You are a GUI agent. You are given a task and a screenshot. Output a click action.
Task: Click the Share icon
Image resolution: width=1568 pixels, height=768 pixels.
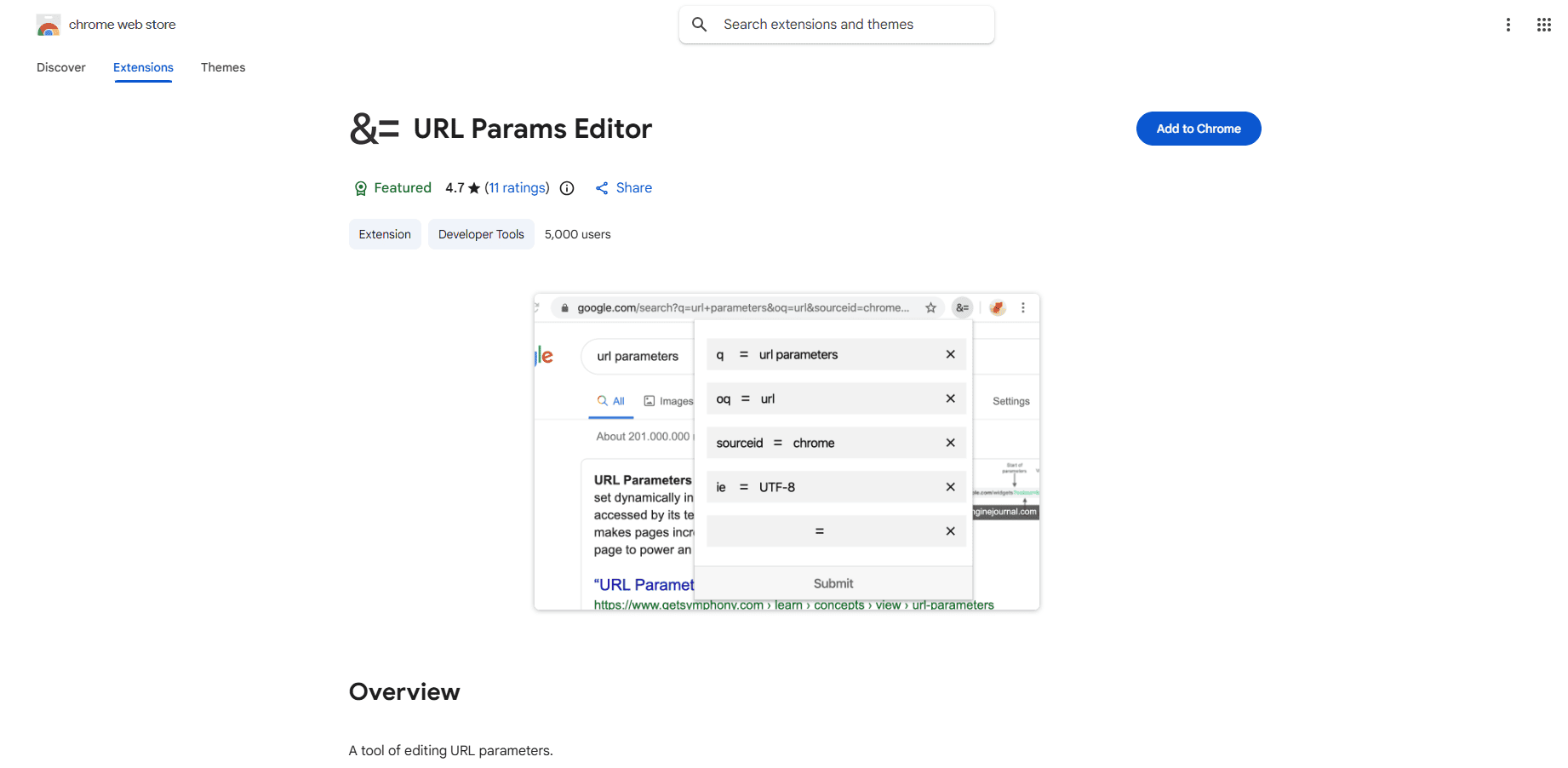[602, 188]
